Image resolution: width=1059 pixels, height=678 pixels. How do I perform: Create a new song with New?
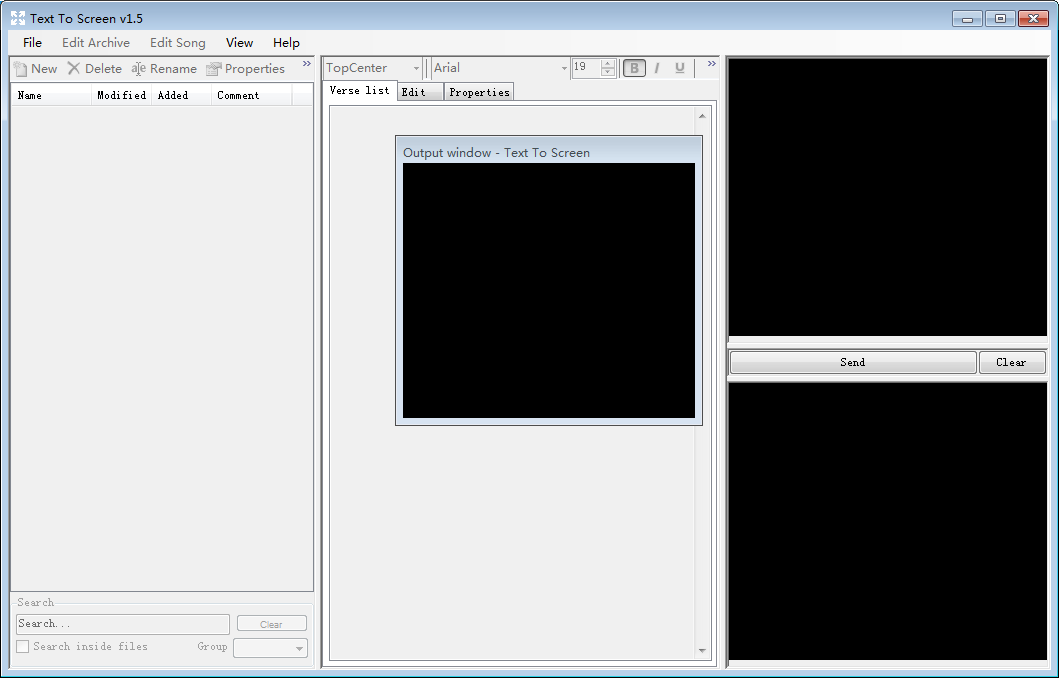35,69
